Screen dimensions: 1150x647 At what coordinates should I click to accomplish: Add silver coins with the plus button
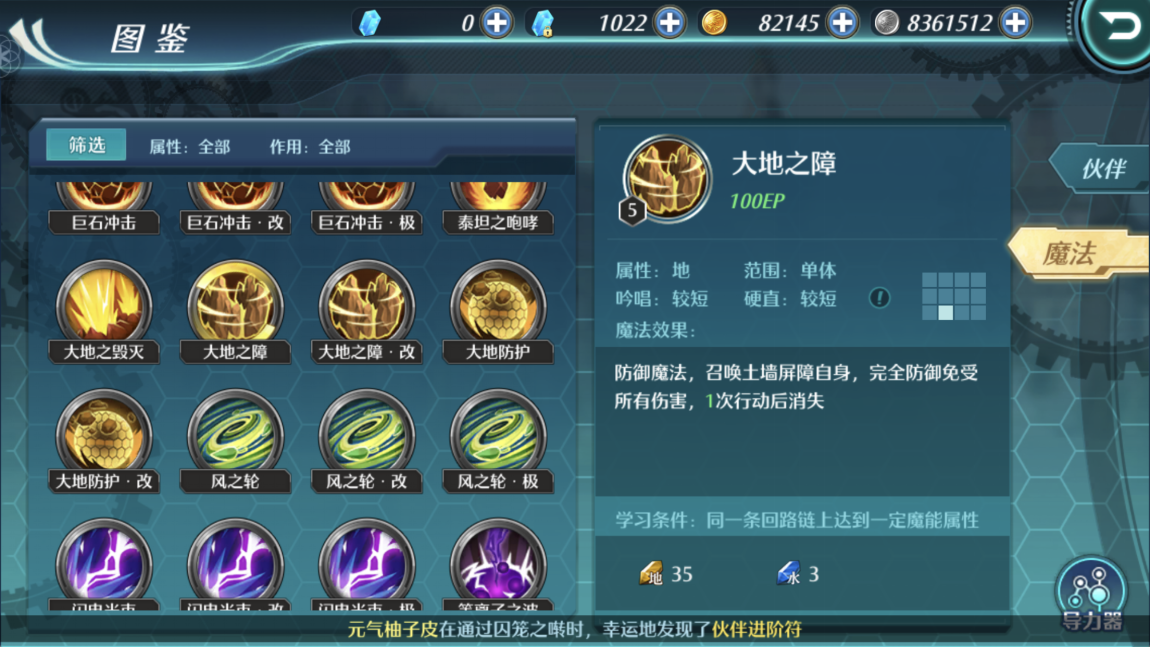1016,23
